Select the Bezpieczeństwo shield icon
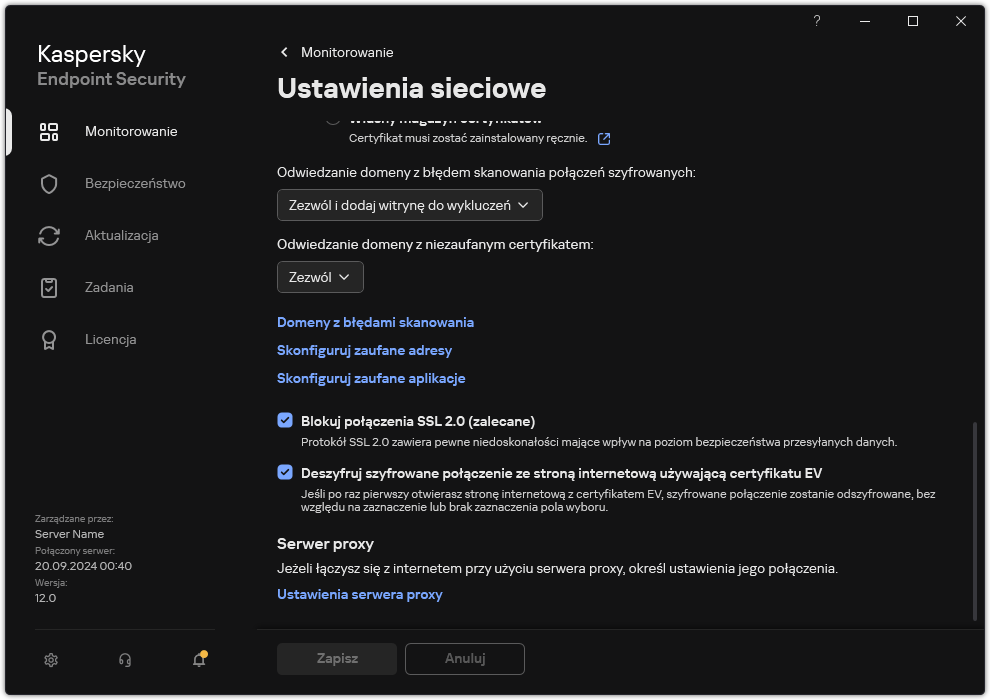Screen dimensions: 990x700 (x=49, y=183)
